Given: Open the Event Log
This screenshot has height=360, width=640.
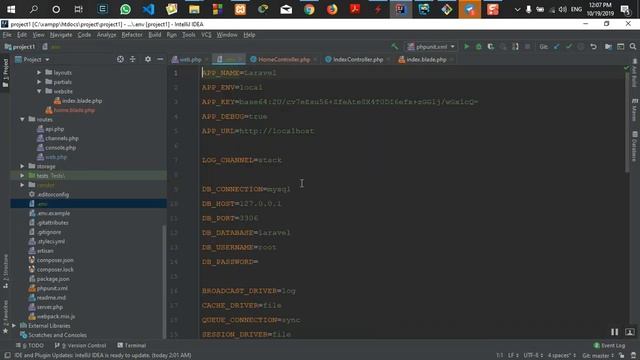Looking at the screenshot, I should [x=609, y=345].
